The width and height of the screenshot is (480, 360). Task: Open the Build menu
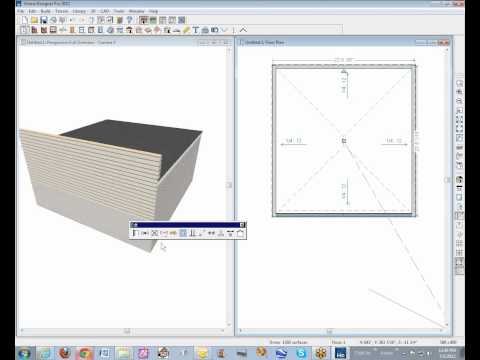[46, 11]
